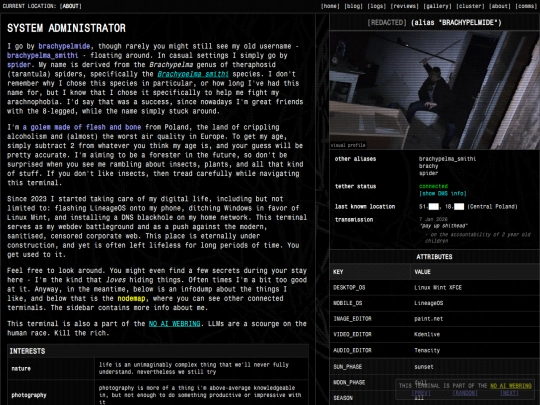Click the 'tether status' label

355,186
